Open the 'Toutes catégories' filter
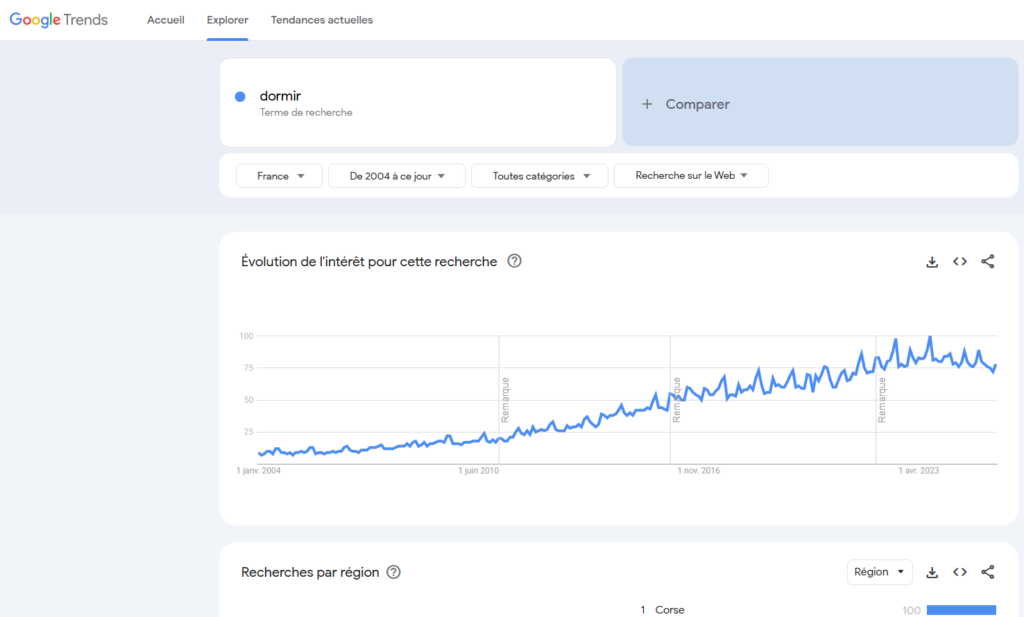Screen dimensions: 1024x617 coord(539,176)
